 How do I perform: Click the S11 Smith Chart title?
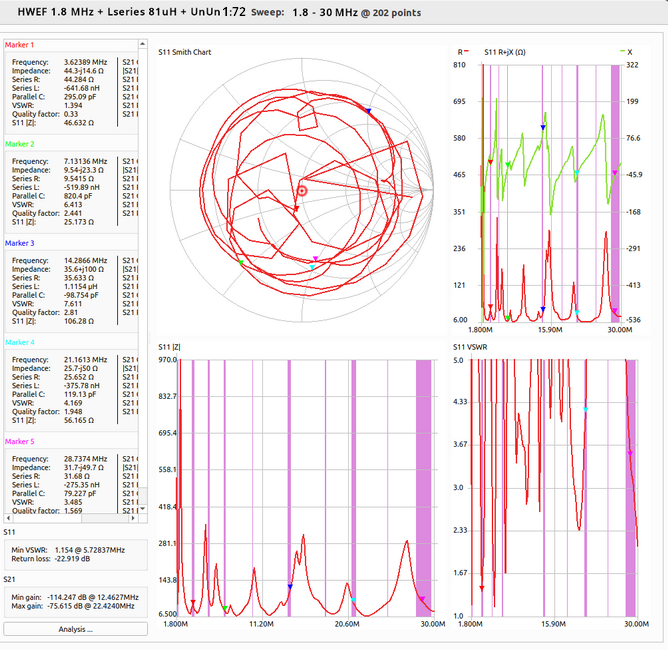185,52
